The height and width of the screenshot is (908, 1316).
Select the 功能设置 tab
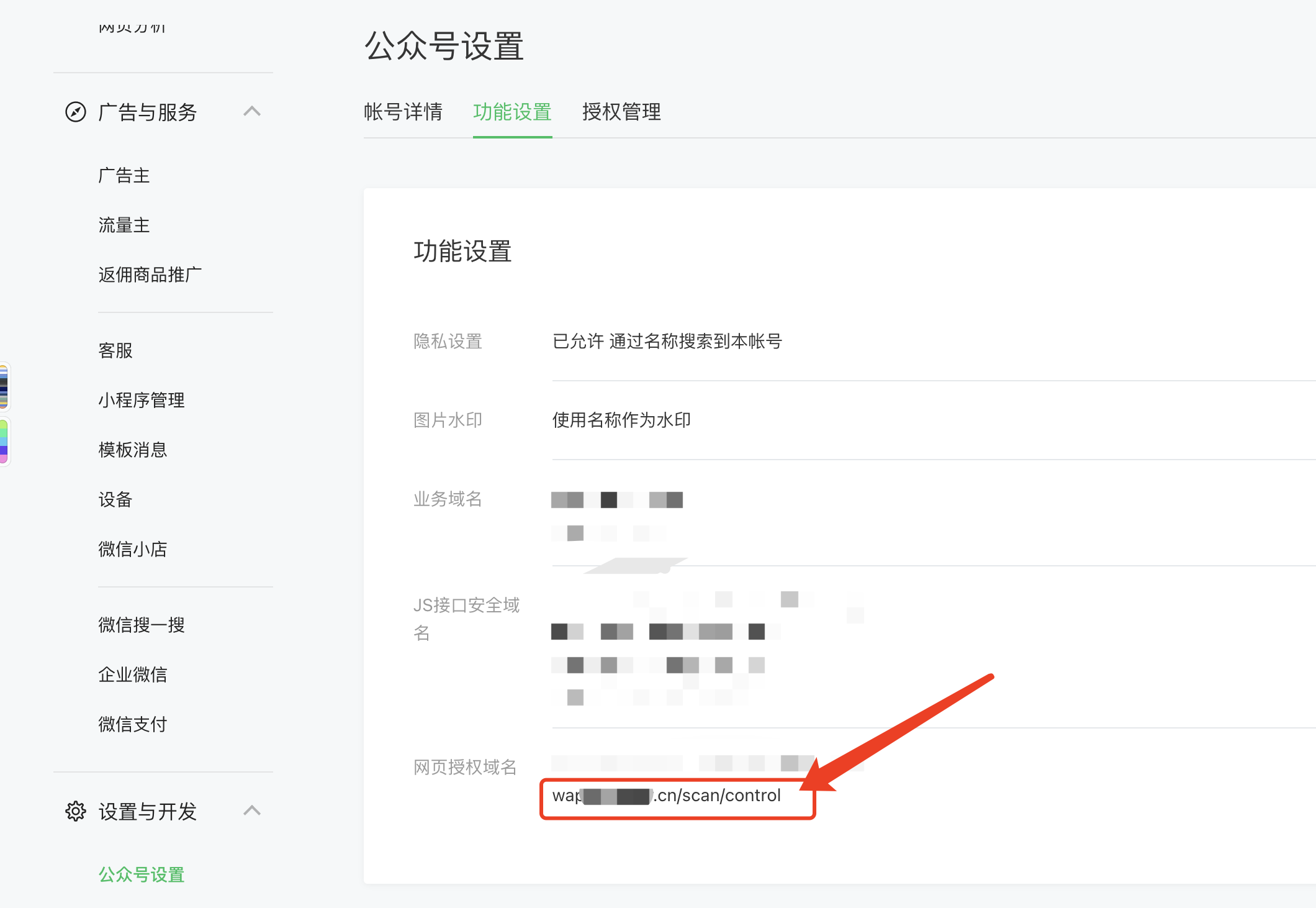point(512,112)
